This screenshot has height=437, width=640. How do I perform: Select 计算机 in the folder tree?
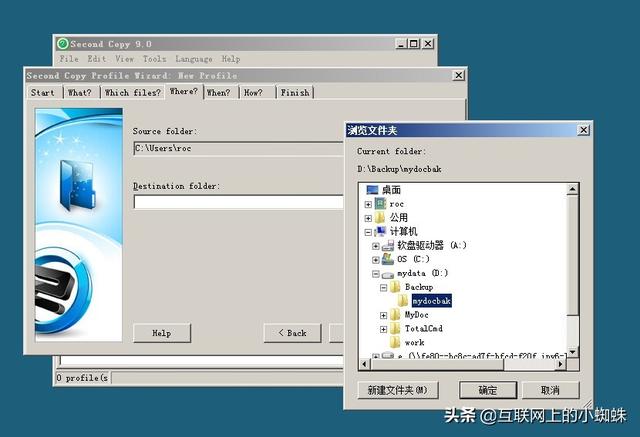coord(403,231)
